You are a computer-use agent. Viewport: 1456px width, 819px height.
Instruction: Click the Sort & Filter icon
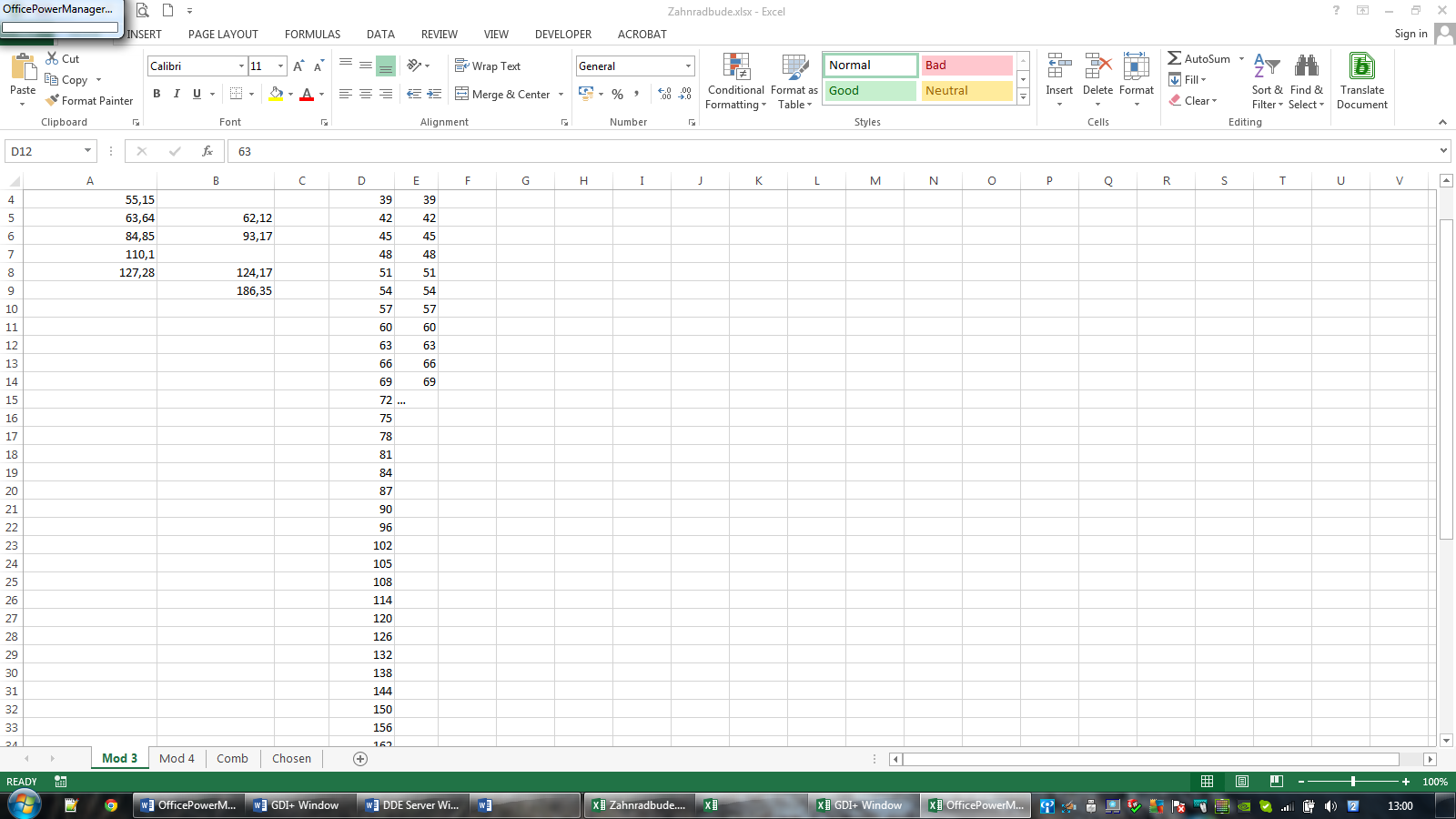(x=1267, y=67)
